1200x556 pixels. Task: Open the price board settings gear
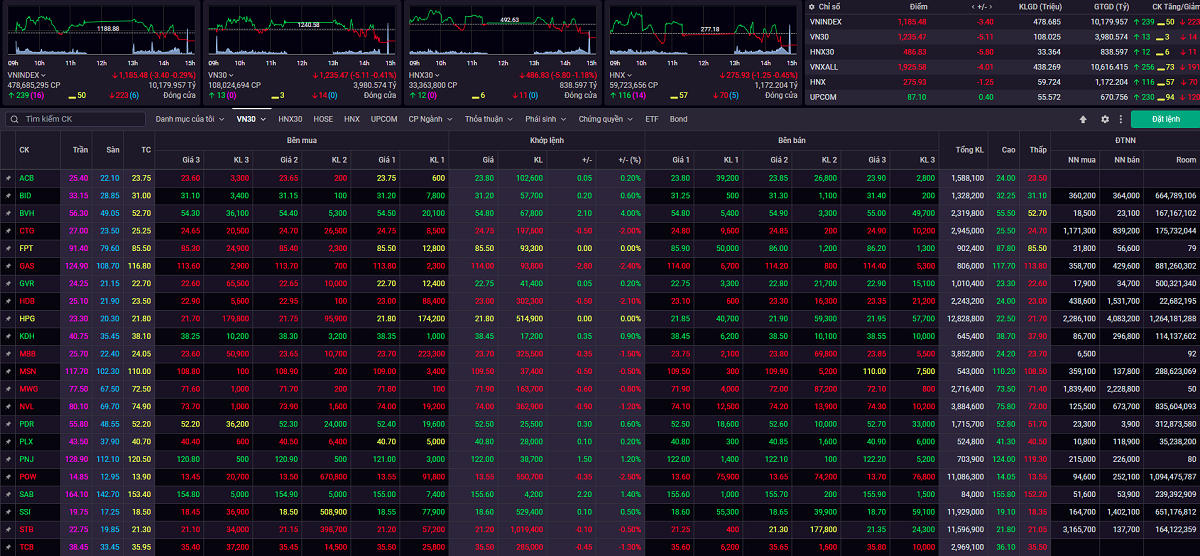pos(1105,119)
